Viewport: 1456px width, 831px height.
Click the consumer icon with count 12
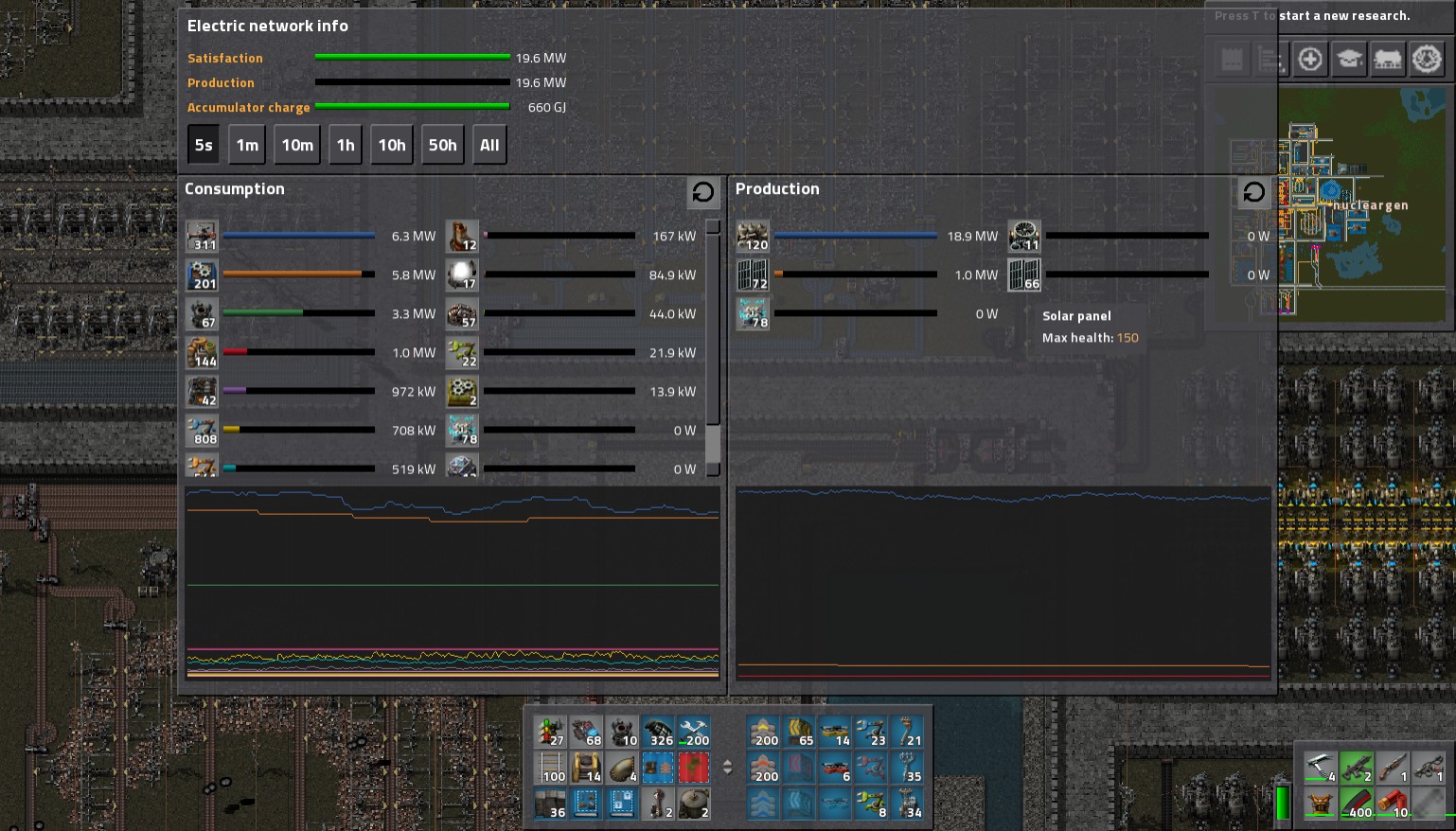[x=462, y=236]
